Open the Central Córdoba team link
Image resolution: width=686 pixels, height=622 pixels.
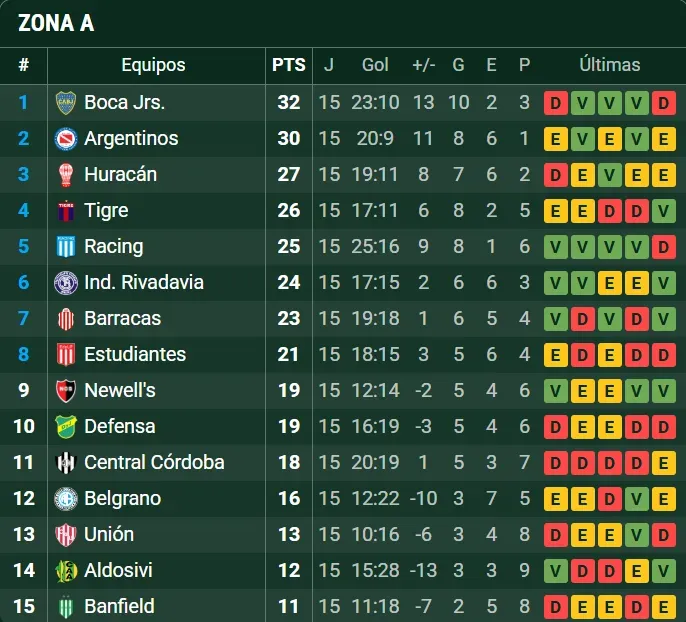pos(154,462)
